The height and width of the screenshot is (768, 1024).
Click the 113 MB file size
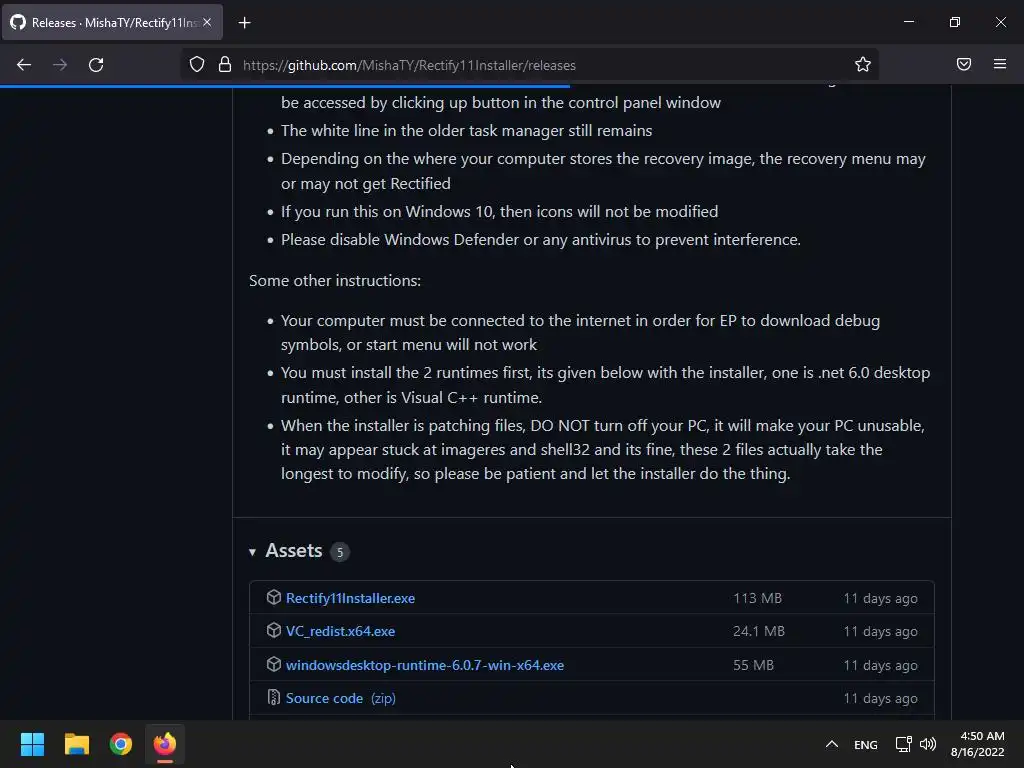tap(757, 598)
